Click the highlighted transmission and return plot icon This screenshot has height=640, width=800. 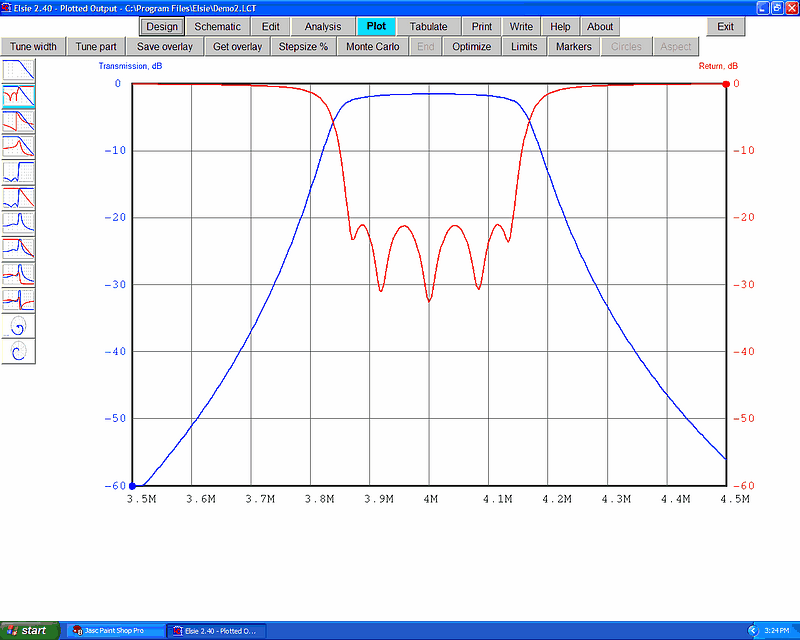[x=18, y=96]
